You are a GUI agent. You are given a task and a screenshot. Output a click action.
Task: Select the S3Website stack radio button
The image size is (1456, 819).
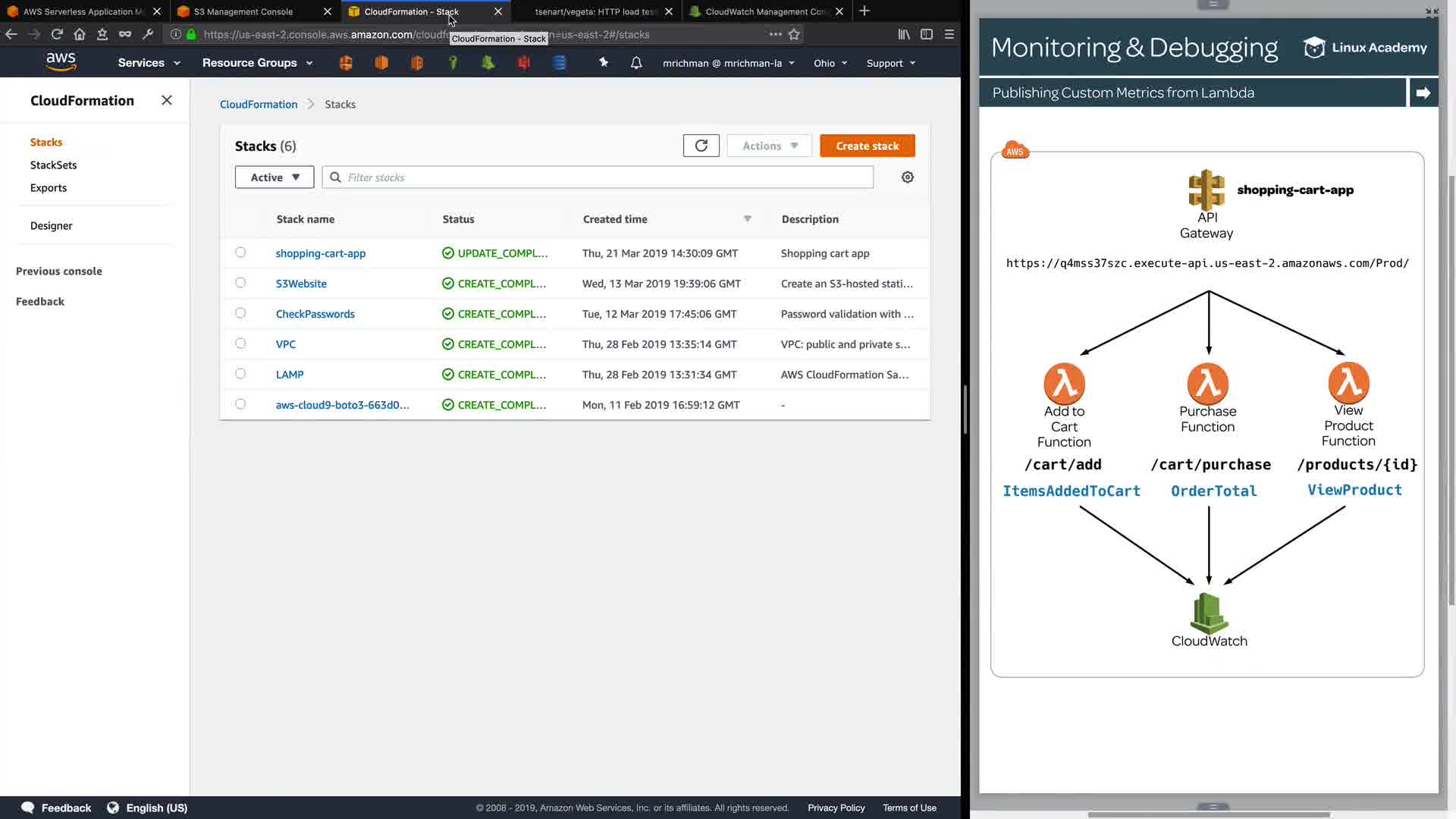coord(240,283)
